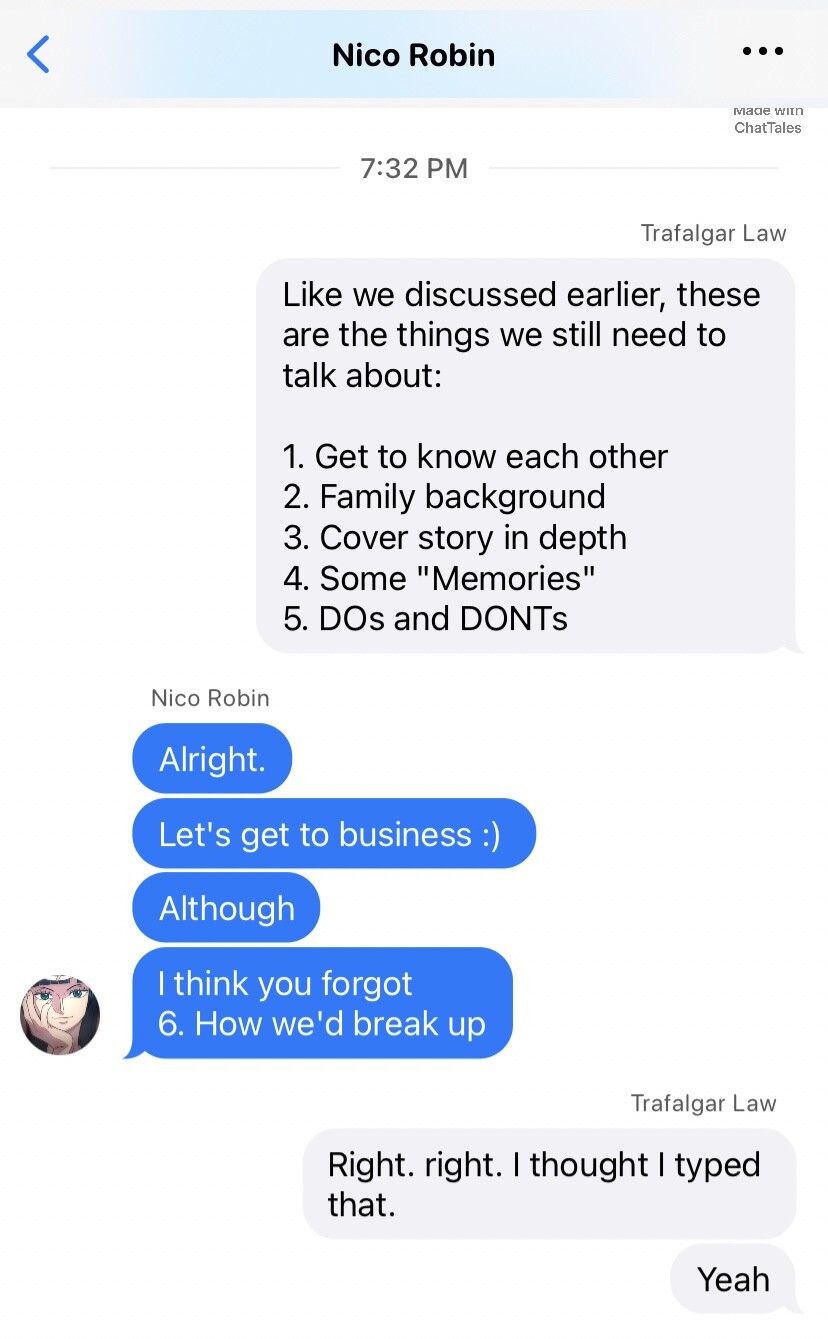This screenshot has height=1339, width=828.
Task: Tap the "Alright." message bubble
Action: point(212,759)
